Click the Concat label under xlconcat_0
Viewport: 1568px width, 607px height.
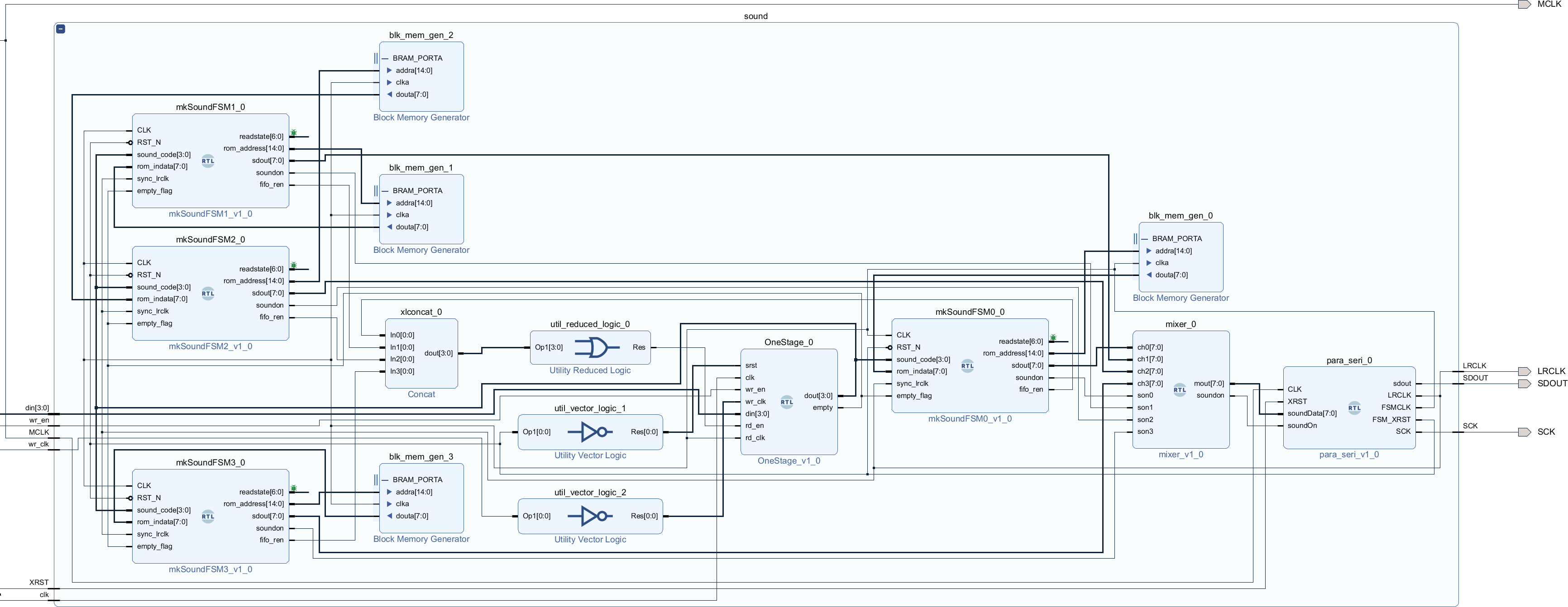[x=421, y=394]
